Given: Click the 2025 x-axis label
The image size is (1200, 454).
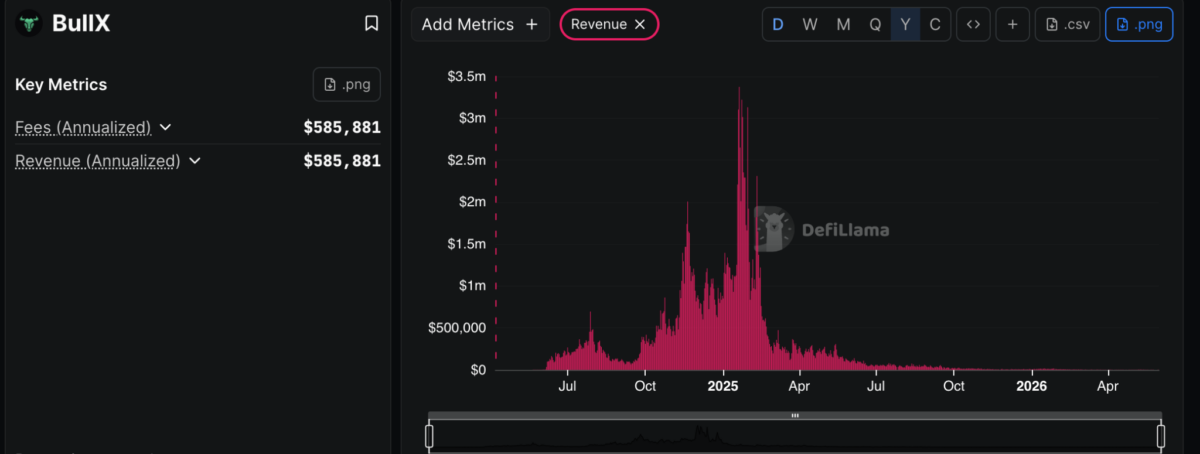Looking at the screenshot, I should 722,385.
